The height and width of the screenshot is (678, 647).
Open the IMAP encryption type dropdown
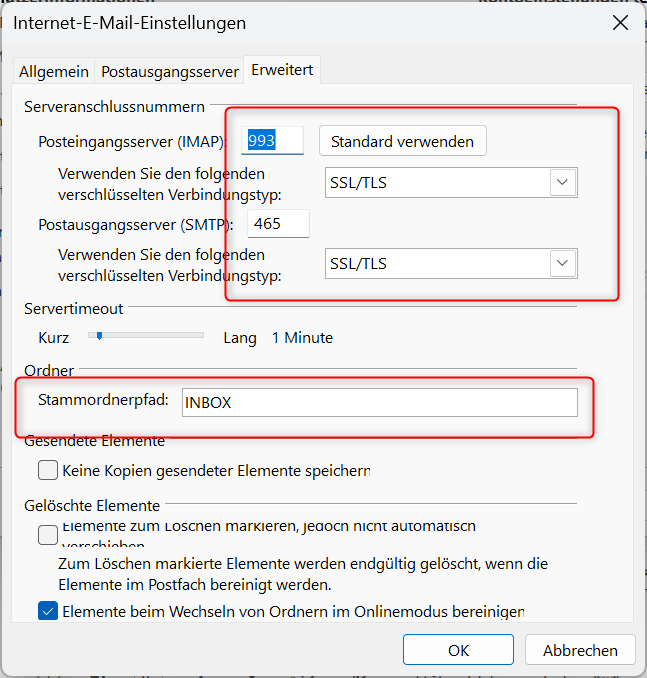click(x=563, y=183)
